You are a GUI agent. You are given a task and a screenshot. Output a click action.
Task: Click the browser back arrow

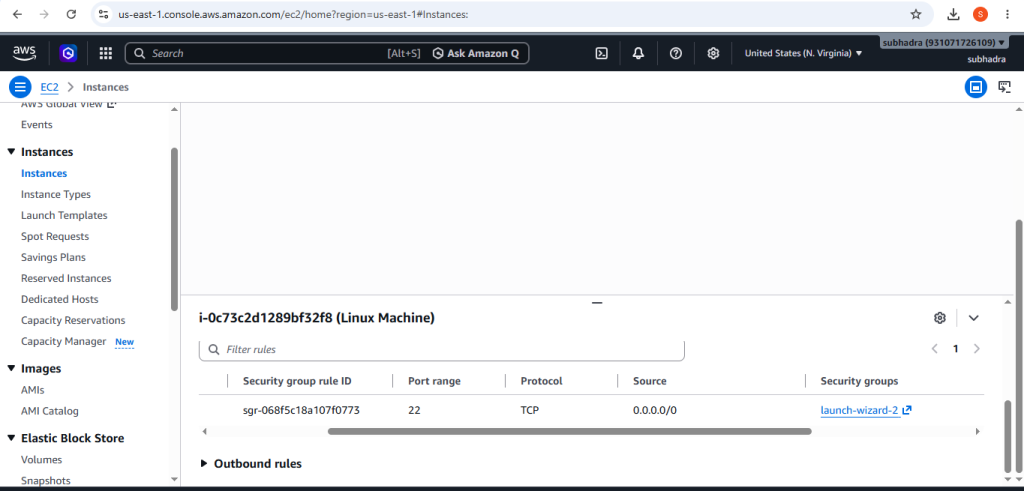point(17,14)
